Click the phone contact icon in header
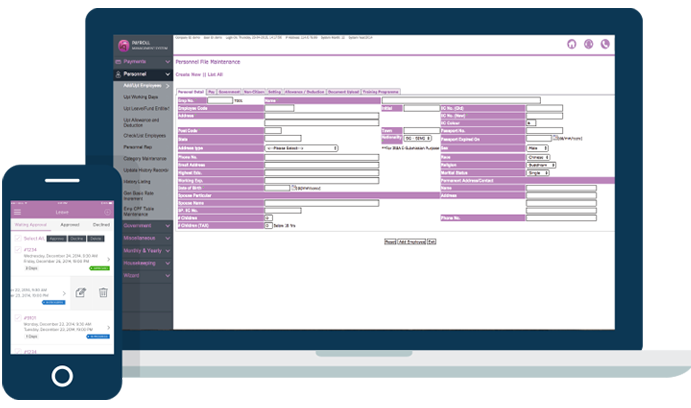 pos(605,44)
